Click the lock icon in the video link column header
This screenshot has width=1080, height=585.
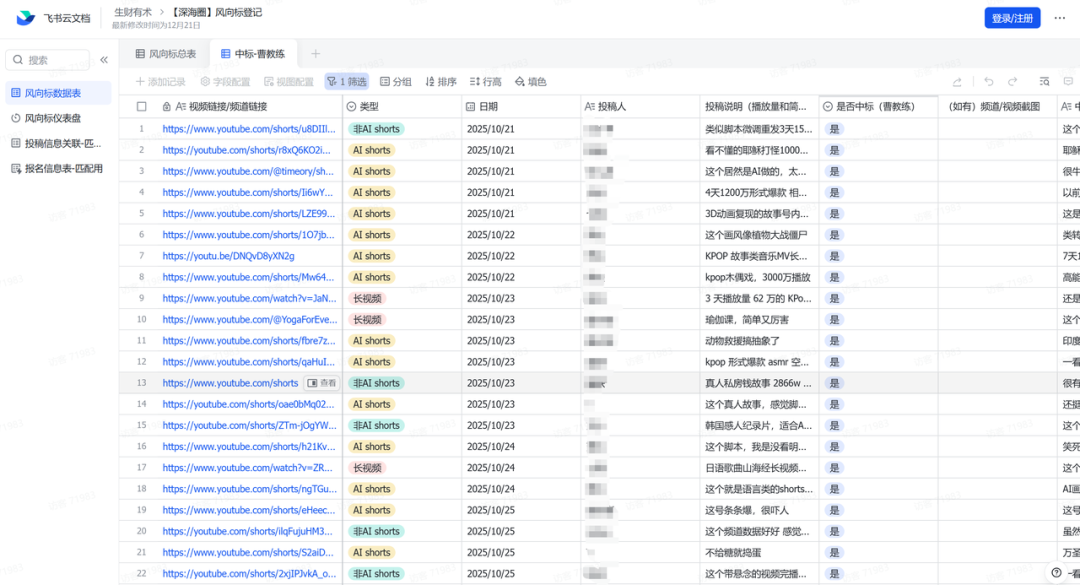point(167,107)
